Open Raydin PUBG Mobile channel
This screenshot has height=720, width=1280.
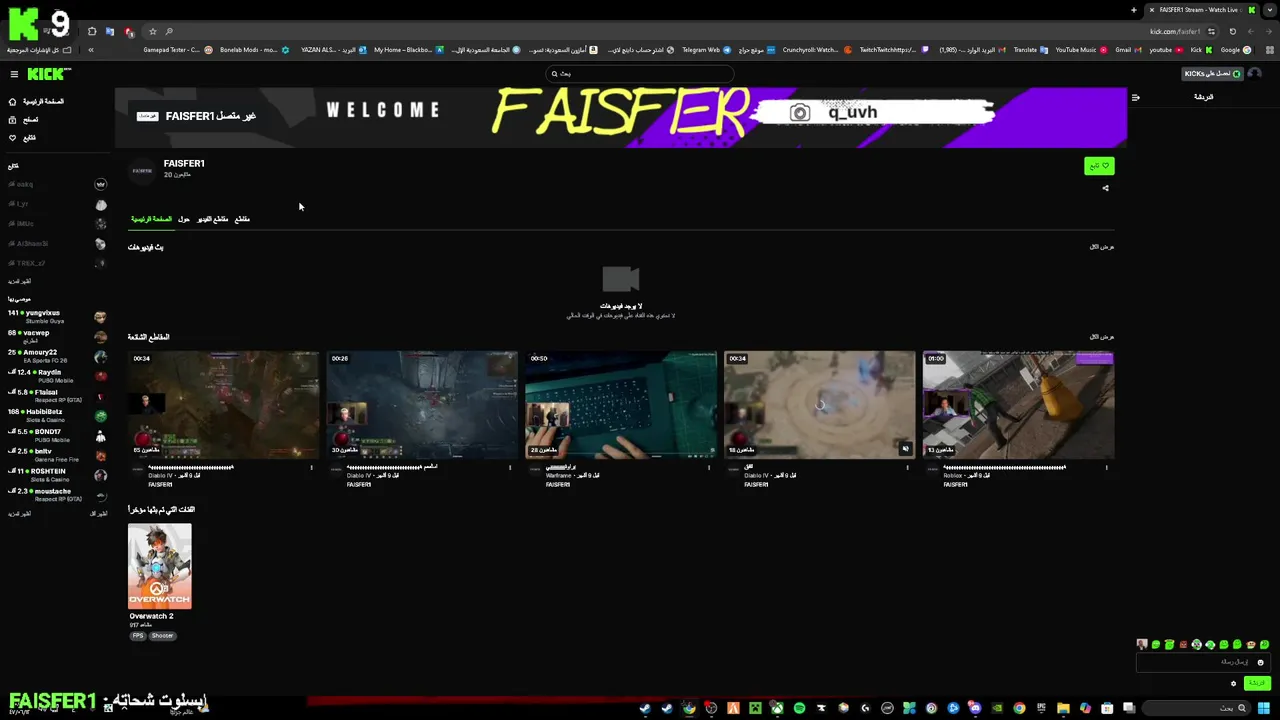pos(57,376)
